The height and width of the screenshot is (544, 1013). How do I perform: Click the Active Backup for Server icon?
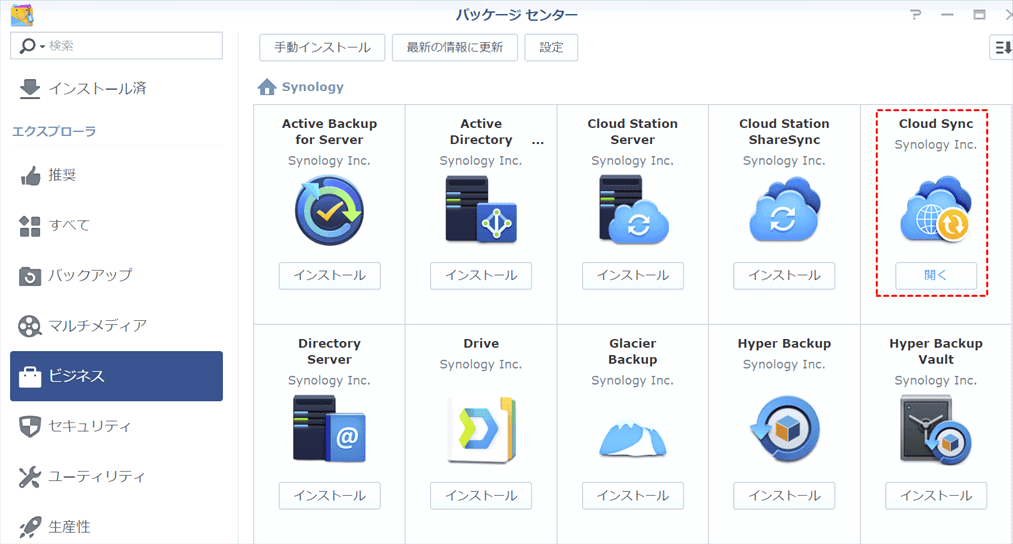tap(329, 210)
